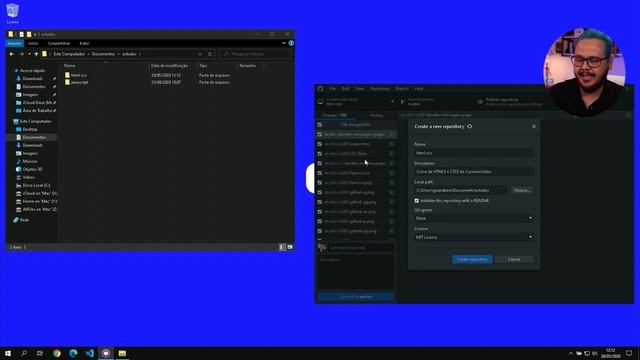
Task: Go forward in File Explorer
Action: tap(21, 54)
